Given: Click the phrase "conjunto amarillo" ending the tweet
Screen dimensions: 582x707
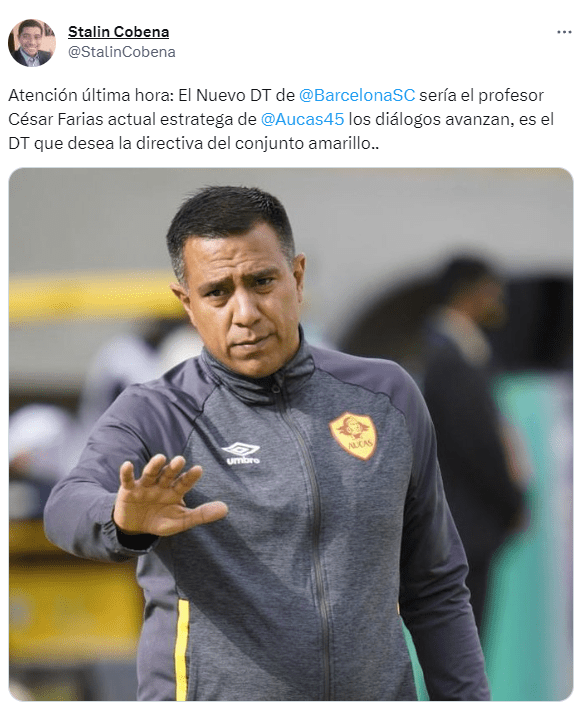Looking at the screenshot, I should click(302, 143).
